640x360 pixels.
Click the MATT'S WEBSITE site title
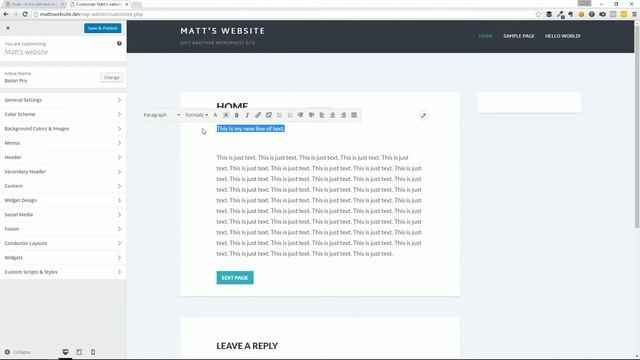pos(222,31)
